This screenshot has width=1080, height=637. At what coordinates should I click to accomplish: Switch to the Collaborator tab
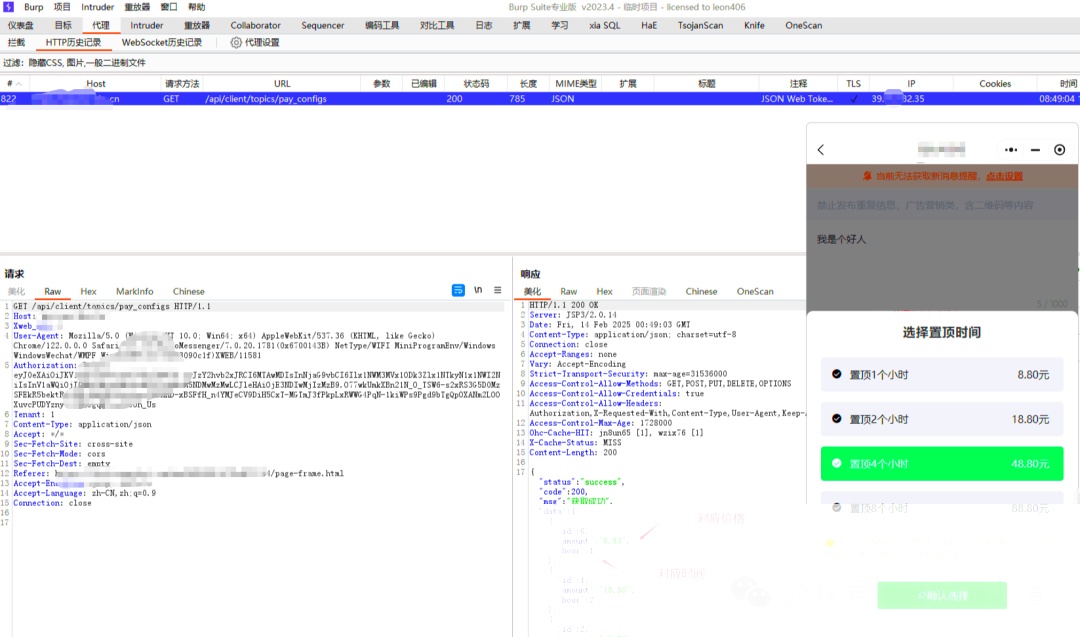point(256,25)
